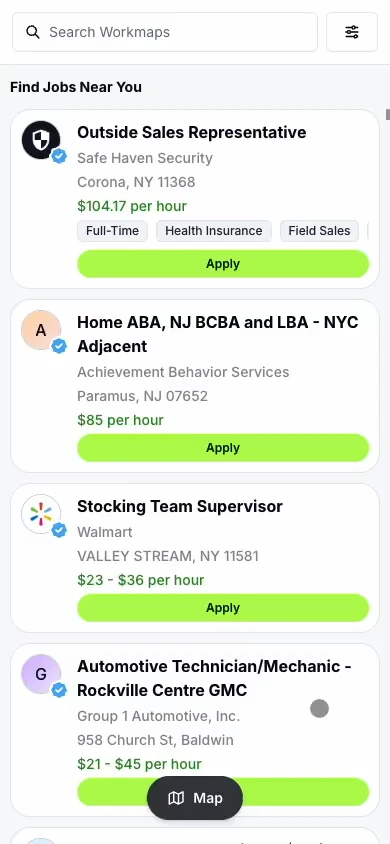Open the Map view button
390x844 pixels.
195,798
